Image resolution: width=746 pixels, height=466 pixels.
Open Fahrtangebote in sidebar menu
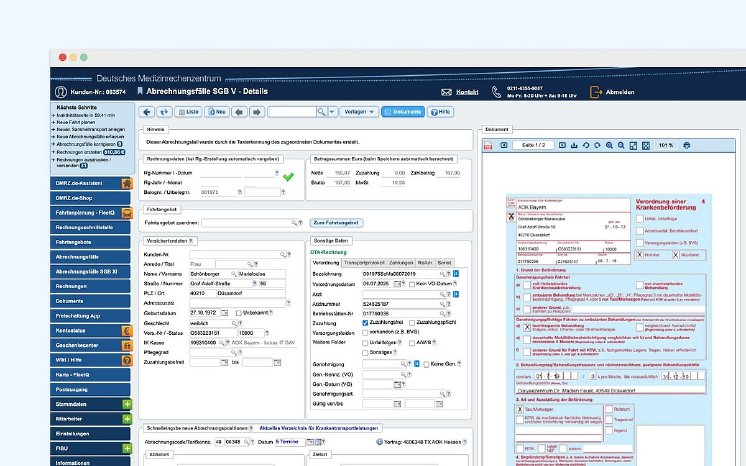[x=90, y=242]
